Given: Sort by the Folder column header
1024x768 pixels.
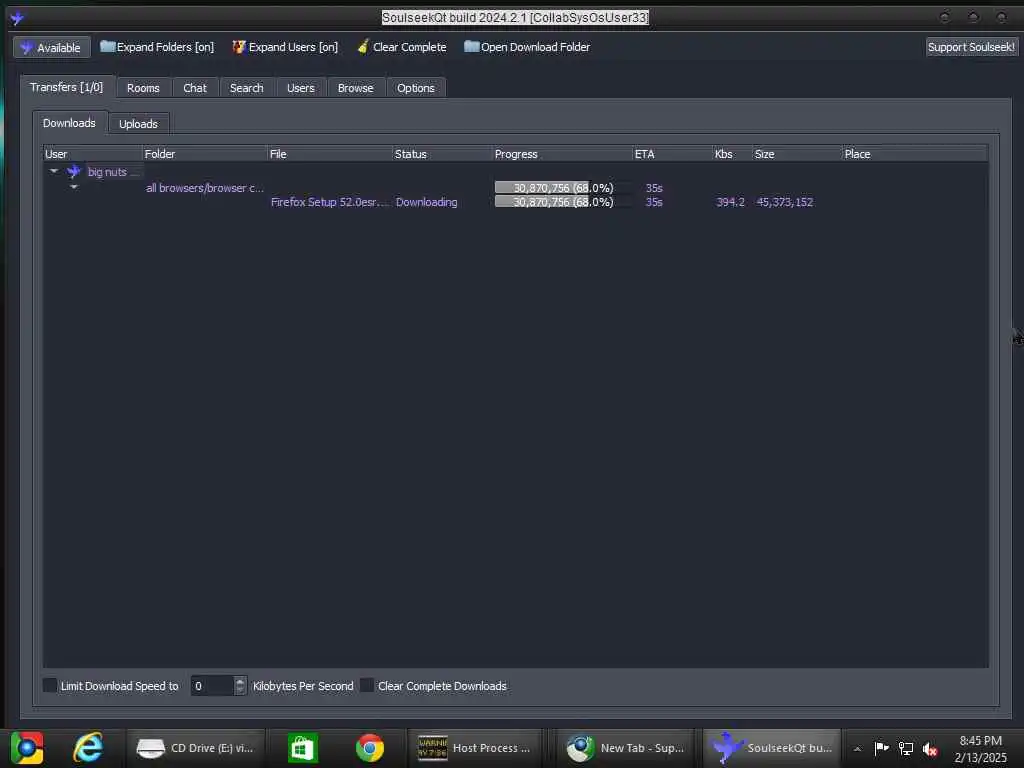Looking at the screenshot, I should coord(205,154).
